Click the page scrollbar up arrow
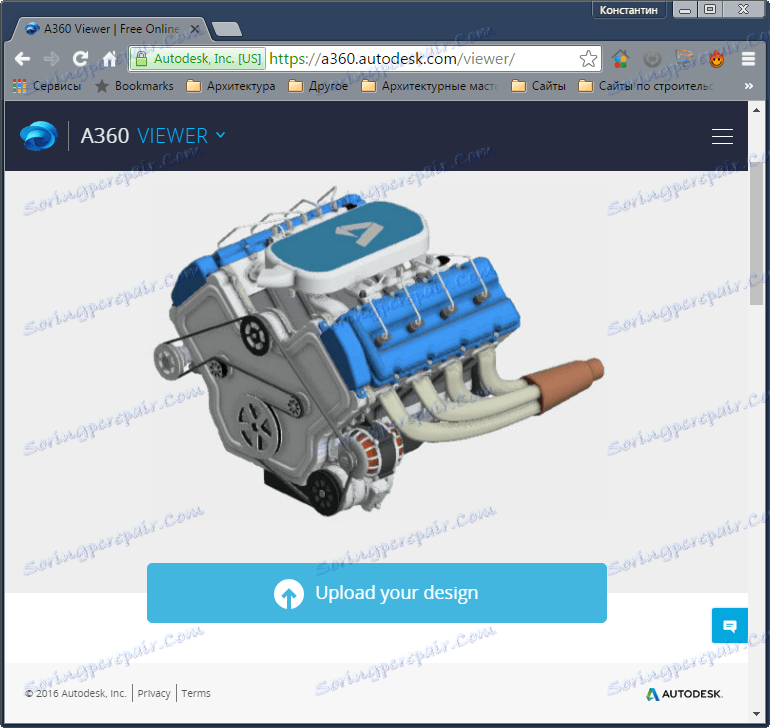Image resolution: width=770 pixels, height=728 pixels. (x=756, y=111)
